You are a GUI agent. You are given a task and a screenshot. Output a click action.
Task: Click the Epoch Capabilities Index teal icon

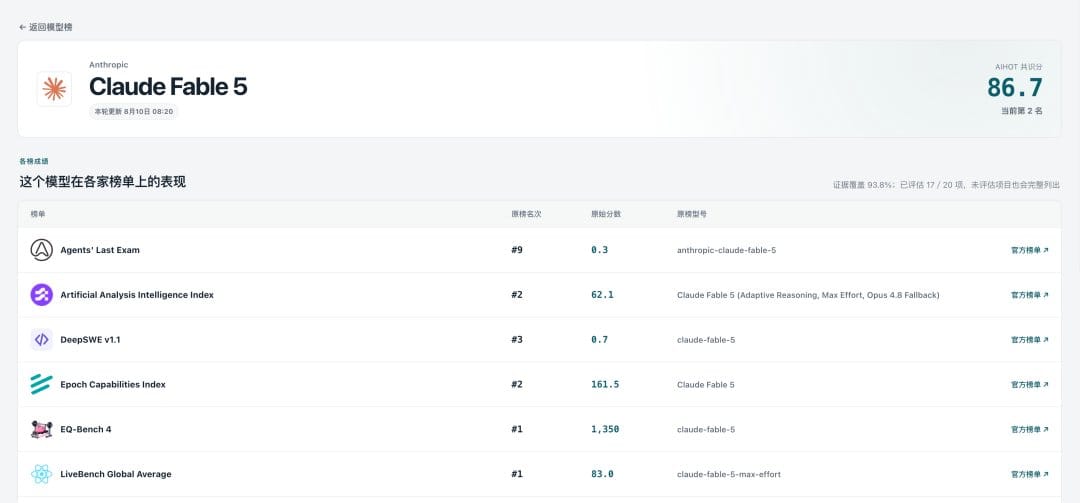pyautogui.click(x=41, y=384)
